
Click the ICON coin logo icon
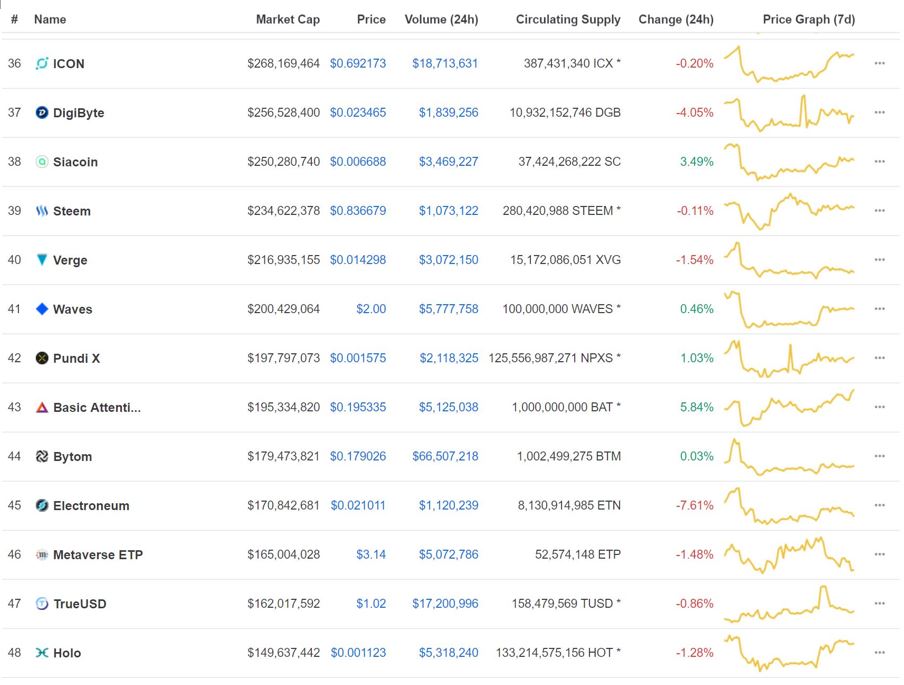pos(42,63)
